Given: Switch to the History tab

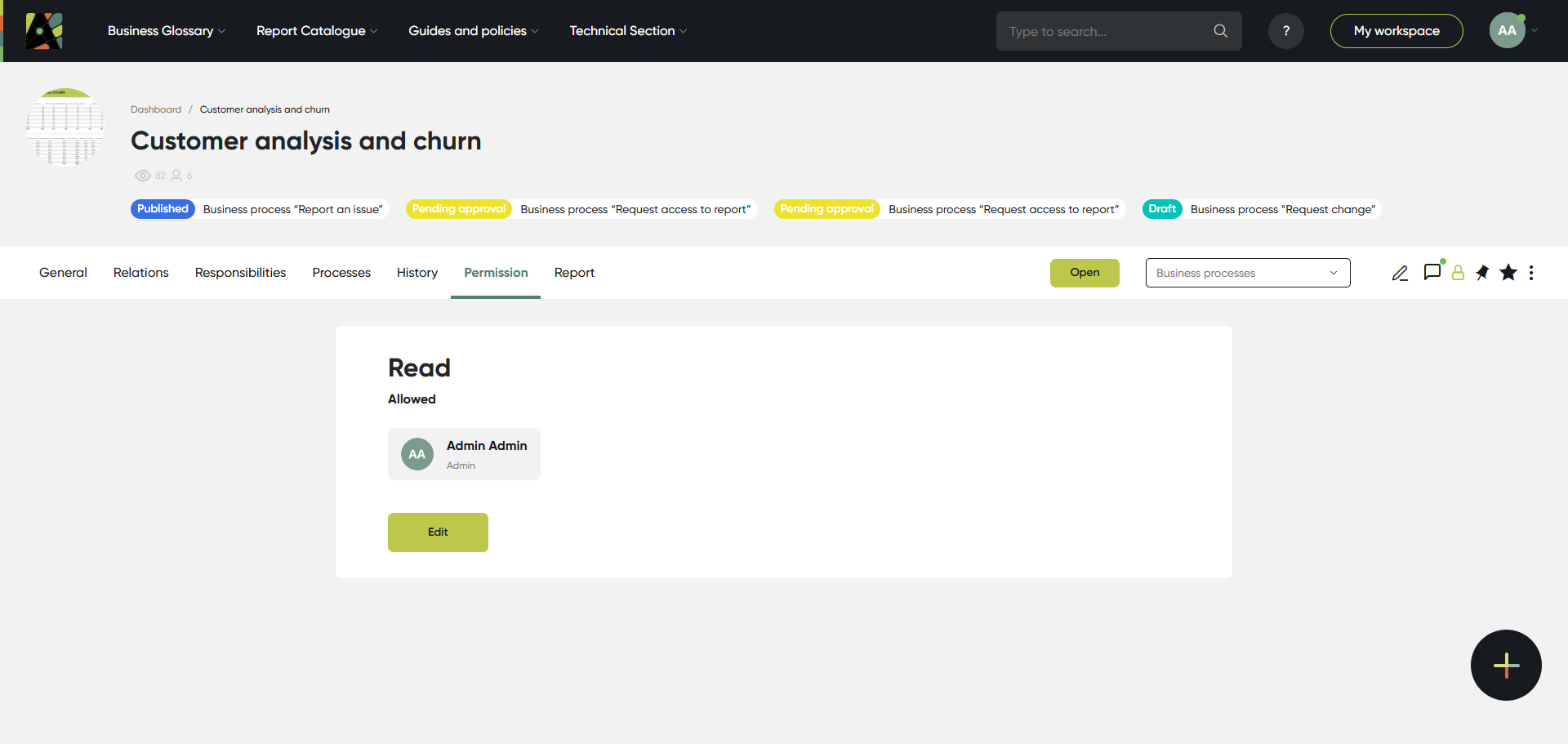Looking at the screenshot, I should tap(416, 273).
